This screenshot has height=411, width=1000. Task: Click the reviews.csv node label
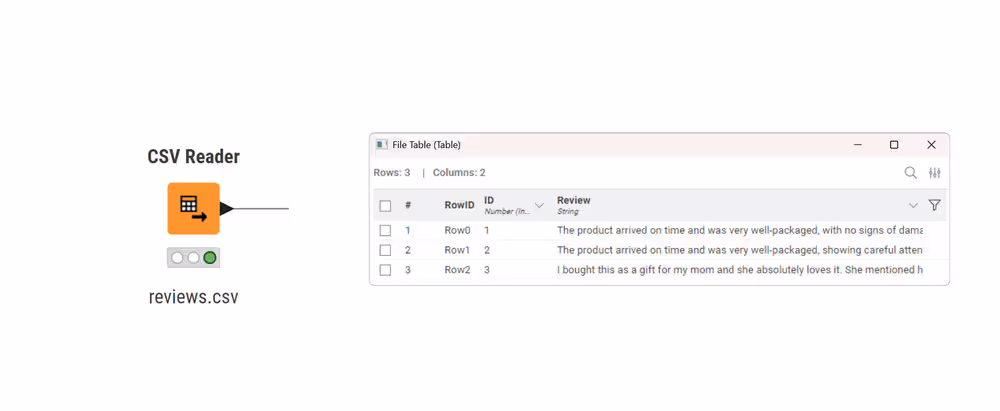click(x=194, y=297)
